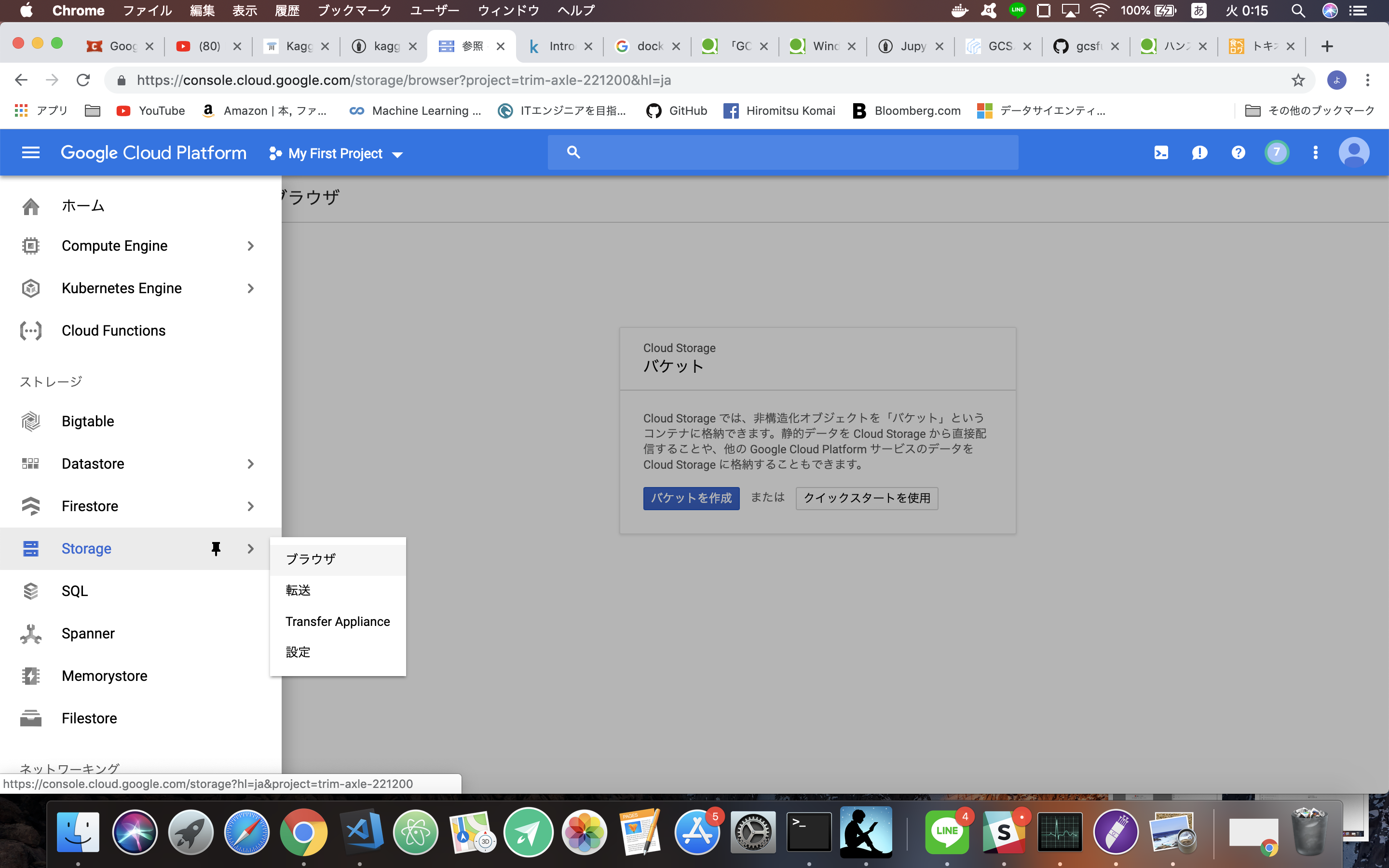The width and height of the screenshot is (1389, 868).
Task: Click the Datastore icon
Action: click(30, 464)
